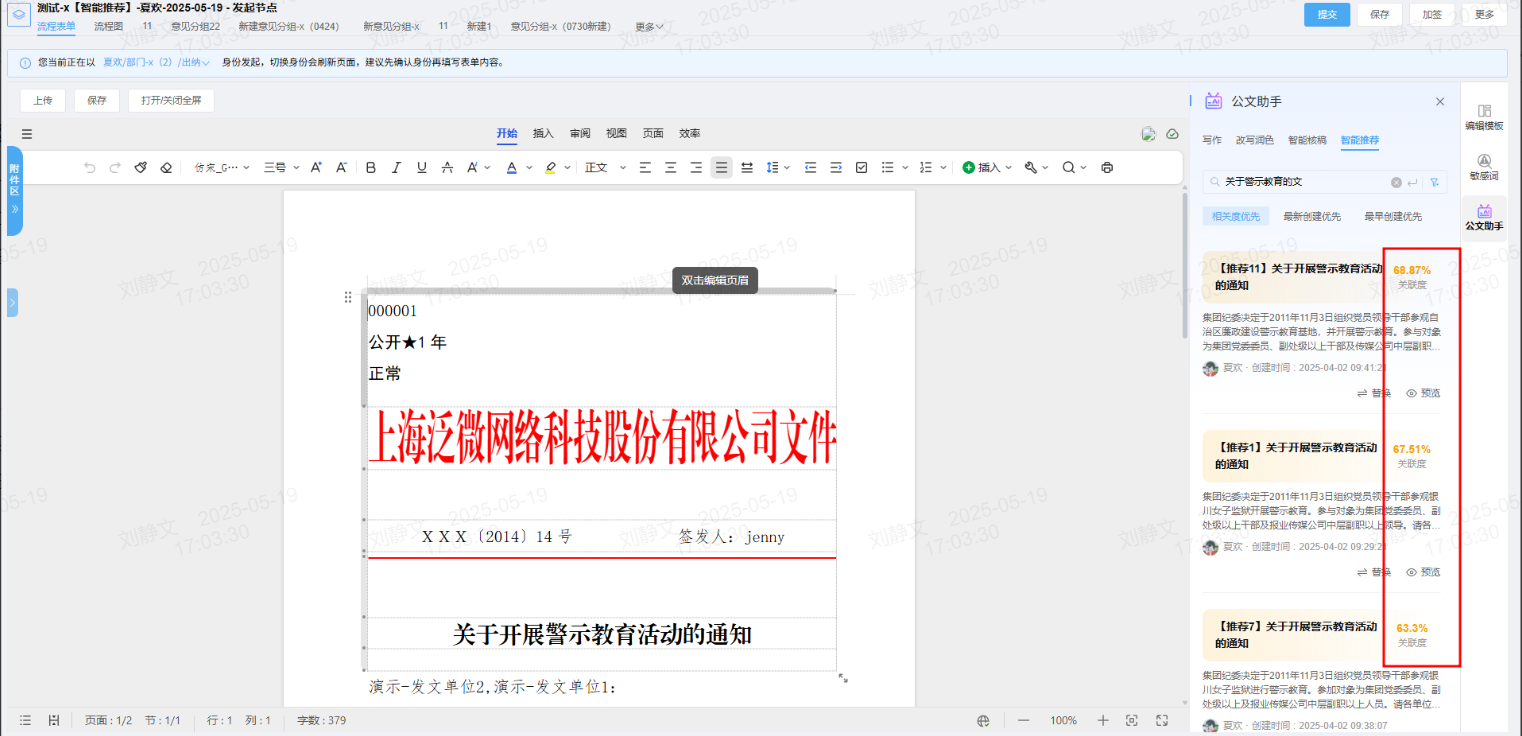The height and width of the screenshot is (736, 1522).
Task: Toggle strikethrough formatting
Action: point(447,167)
